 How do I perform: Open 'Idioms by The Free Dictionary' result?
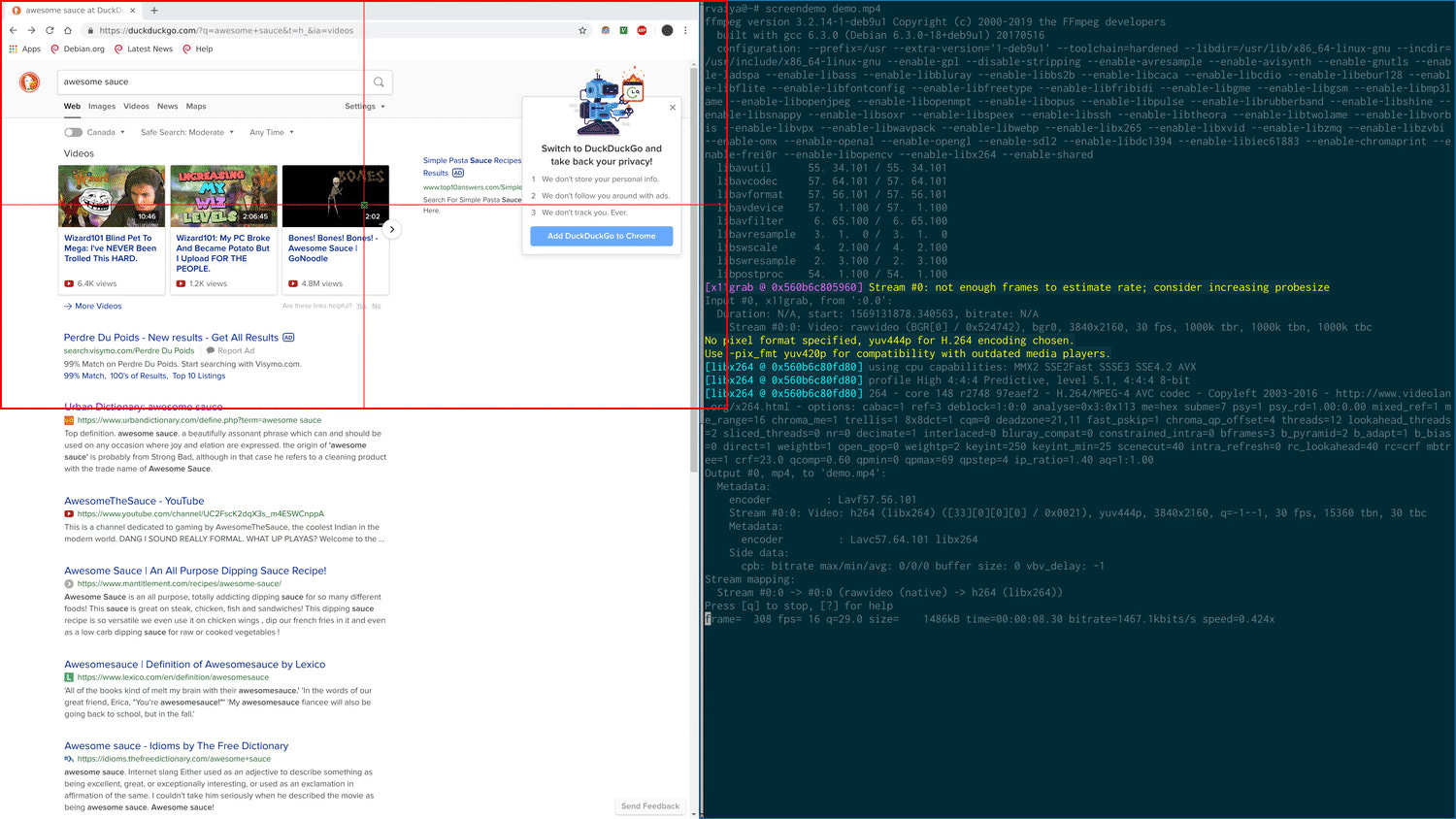[176, 746]
